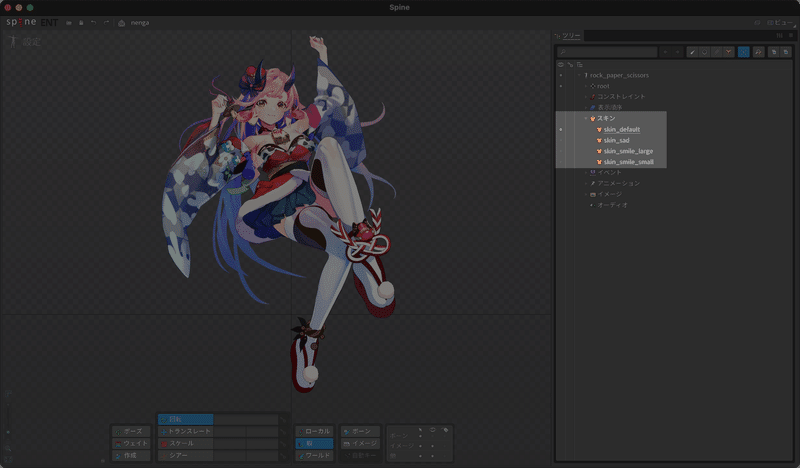Select the 作成 (Create) tool
This screenshot has height=468, width=800.
pos(131,455)
